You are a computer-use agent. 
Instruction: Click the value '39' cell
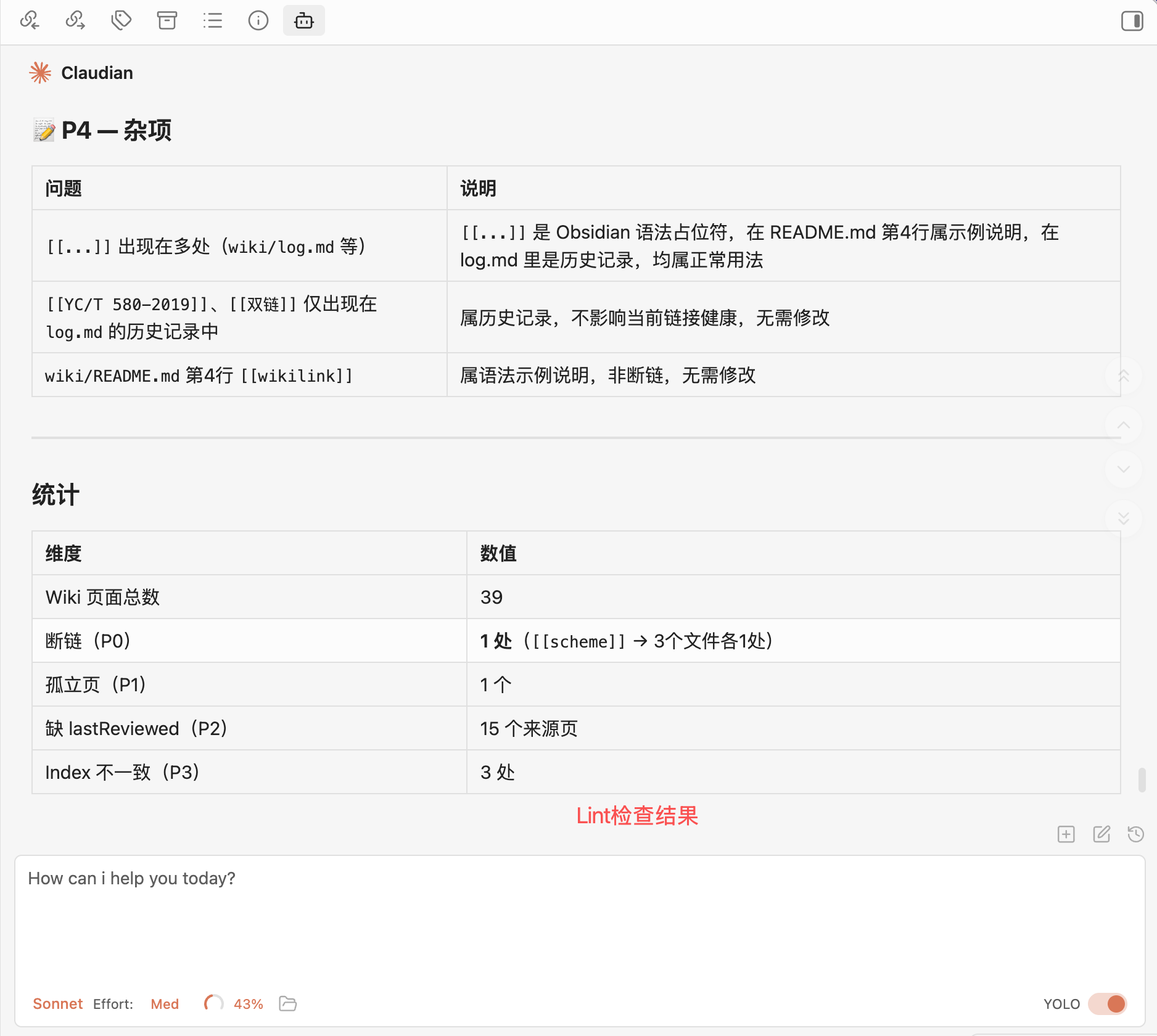click(794, 597)
